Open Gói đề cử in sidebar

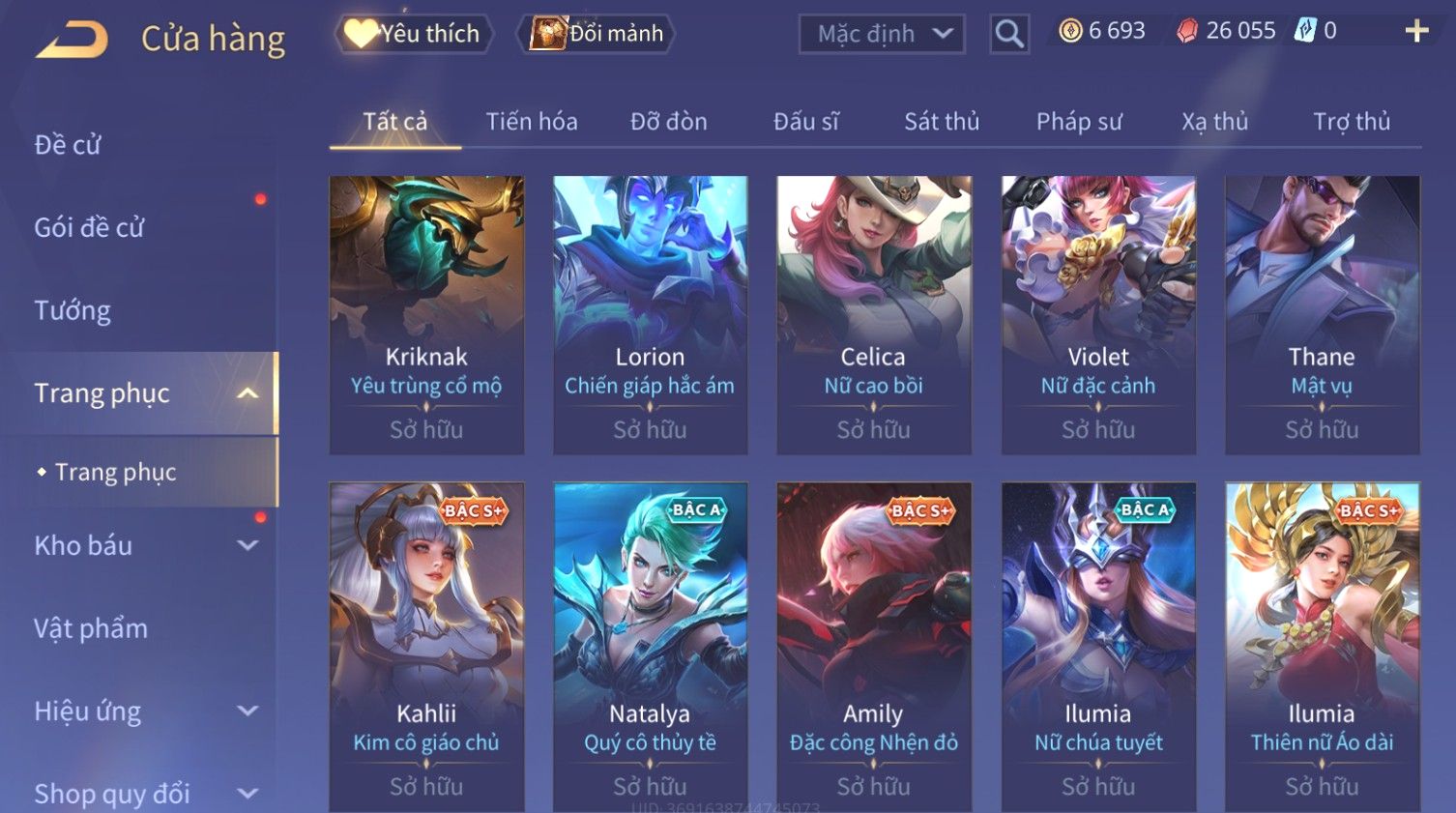pos(89,228)
